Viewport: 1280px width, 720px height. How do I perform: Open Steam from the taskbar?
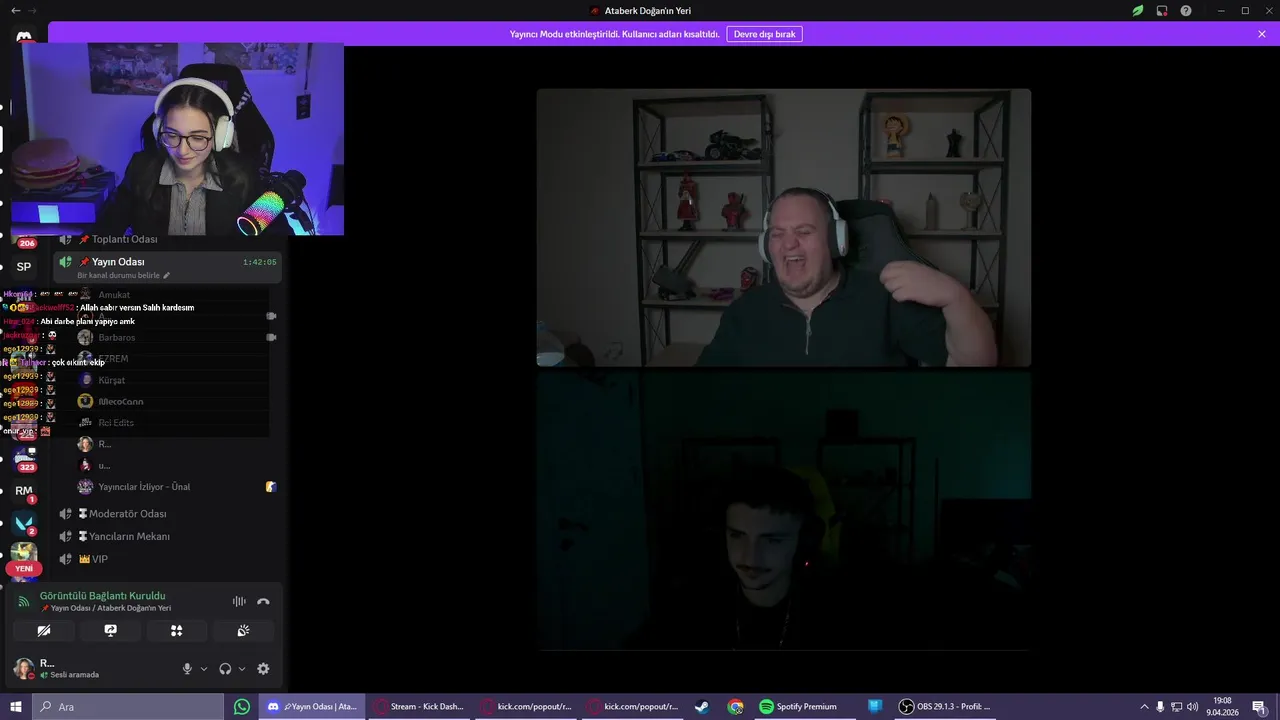point(702,707)
